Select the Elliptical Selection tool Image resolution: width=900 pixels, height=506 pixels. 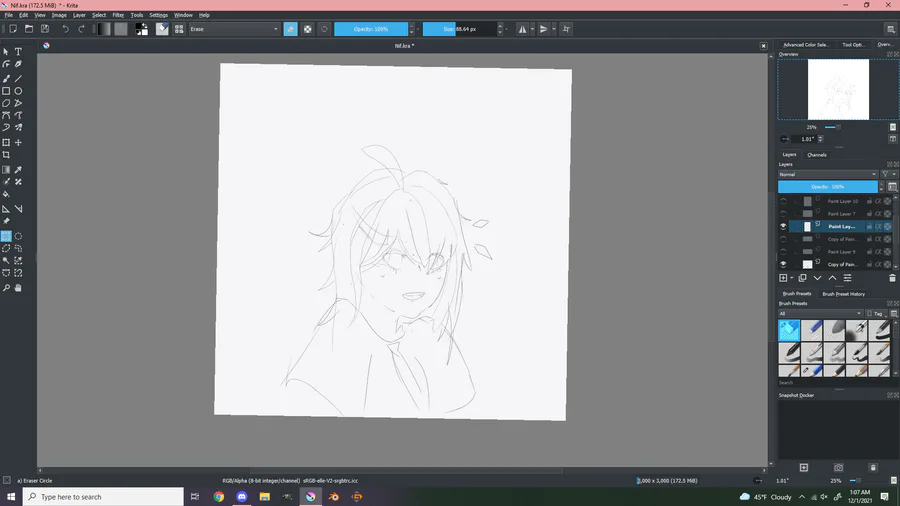click(x=18, y=236)
